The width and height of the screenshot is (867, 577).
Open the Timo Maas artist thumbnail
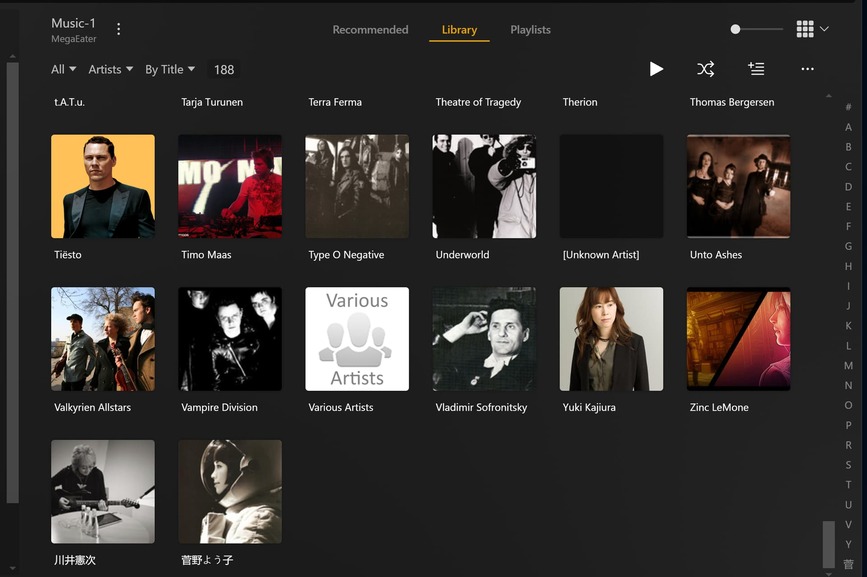(230, 186)
